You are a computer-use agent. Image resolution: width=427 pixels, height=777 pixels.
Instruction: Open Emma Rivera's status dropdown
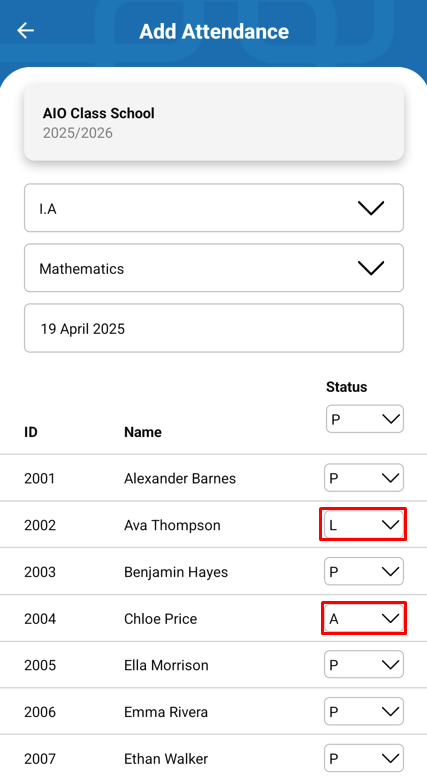pos(364,711)
